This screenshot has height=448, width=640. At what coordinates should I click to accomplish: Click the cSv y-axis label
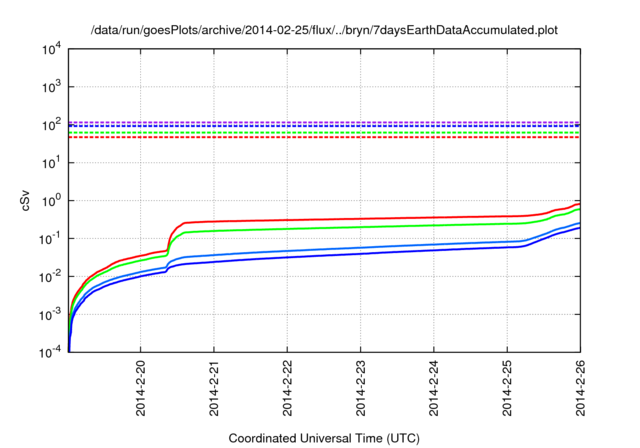click(26, 200)
